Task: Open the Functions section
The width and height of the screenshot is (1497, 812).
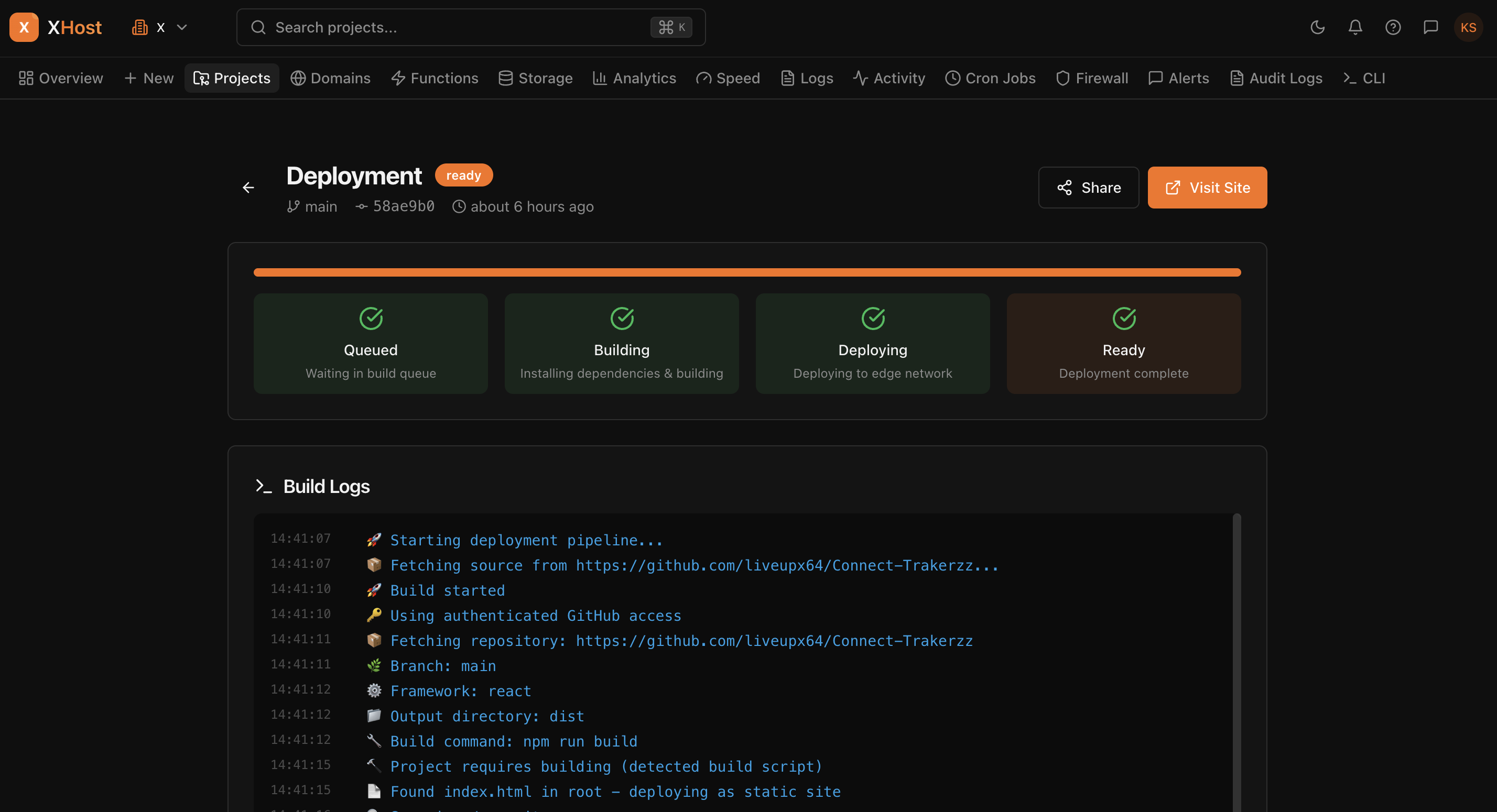Action: [x=434, y=78]
